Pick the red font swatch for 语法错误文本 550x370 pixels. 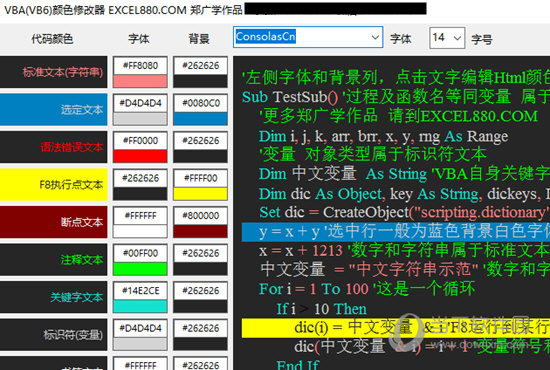click(140, 156)
